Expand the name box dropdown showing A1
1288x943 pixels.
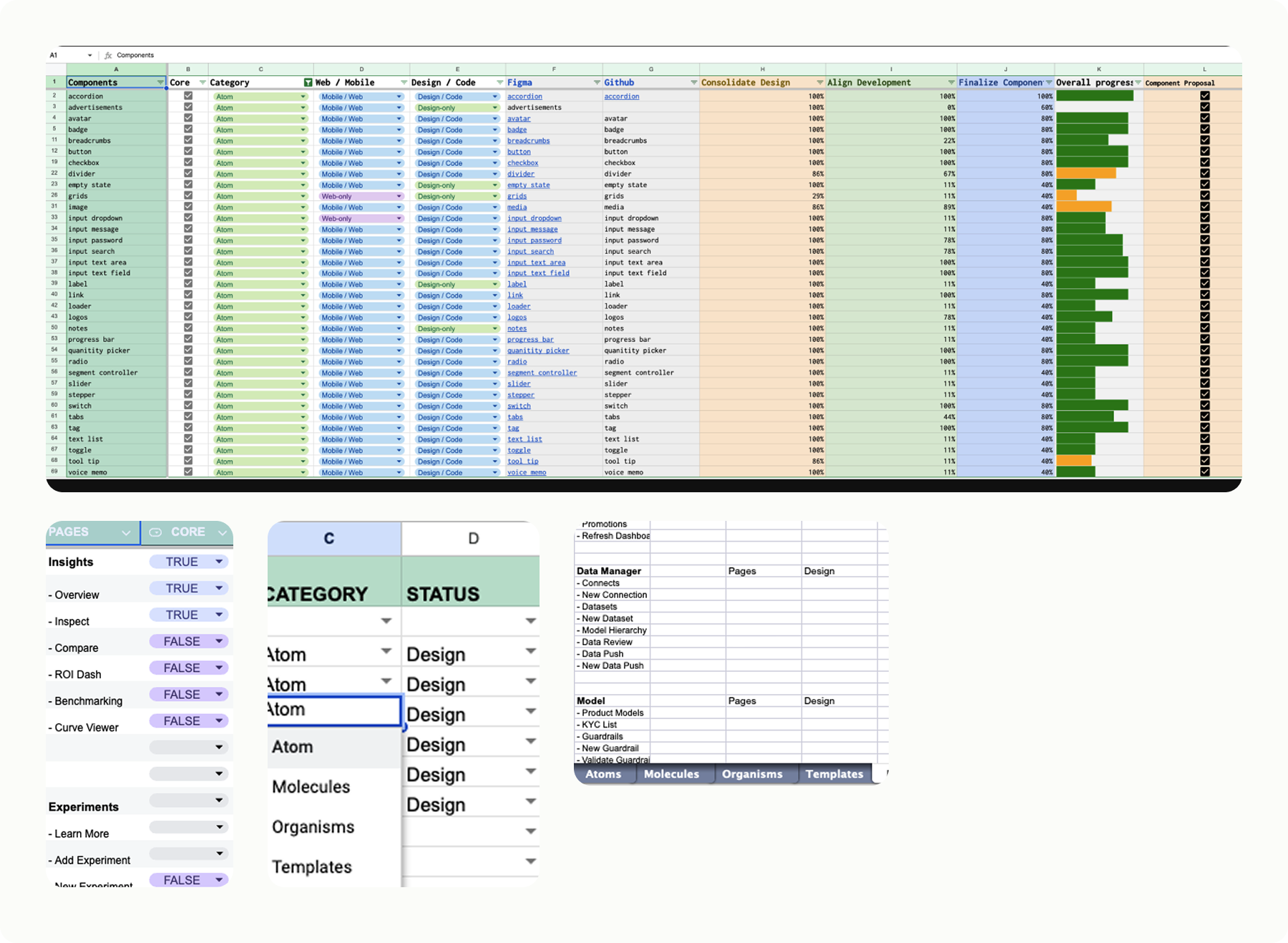point(89,55)
